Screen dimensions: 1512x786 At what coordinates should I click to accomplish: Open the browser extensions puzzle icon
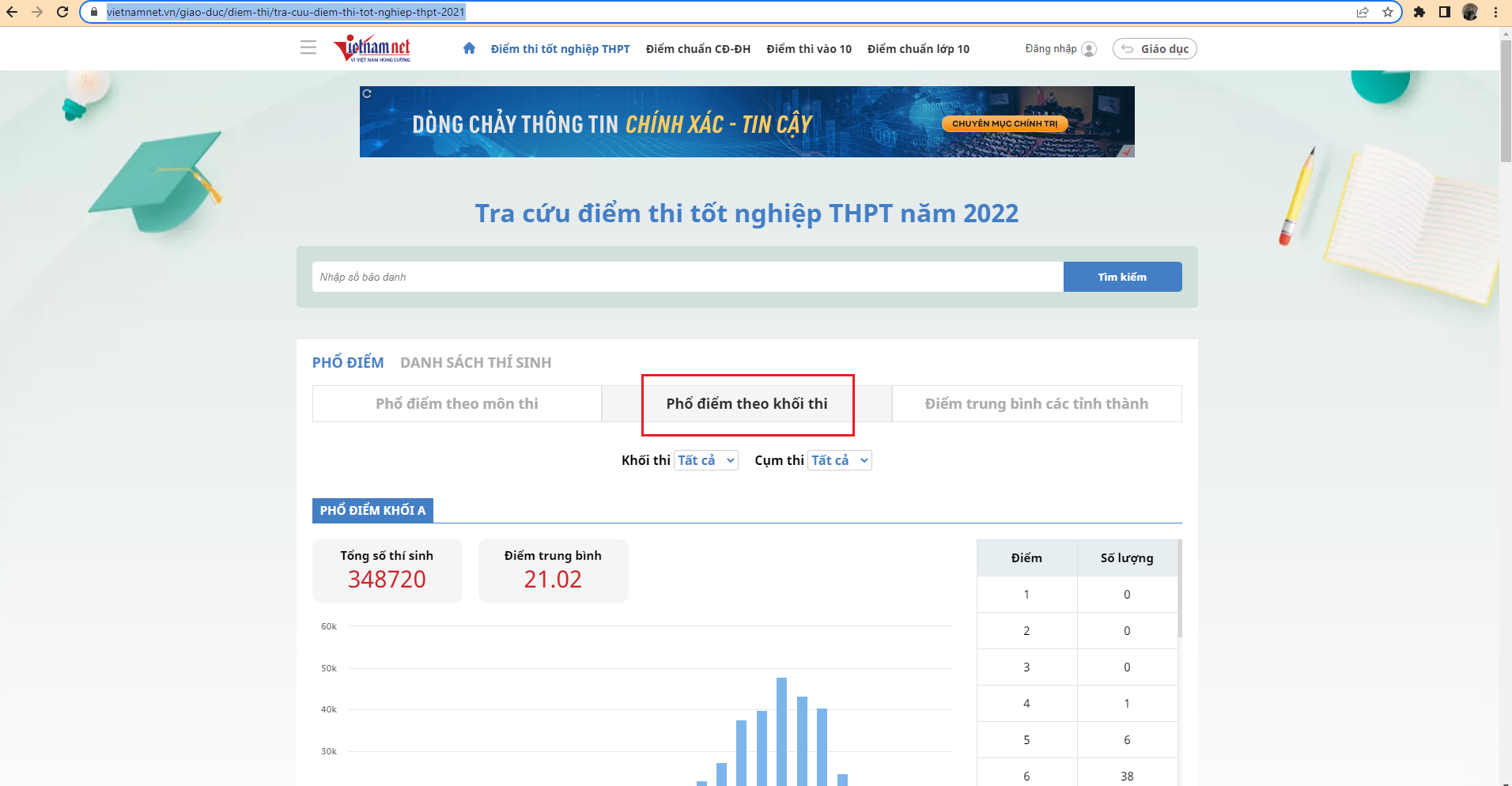coord(1419,12)
